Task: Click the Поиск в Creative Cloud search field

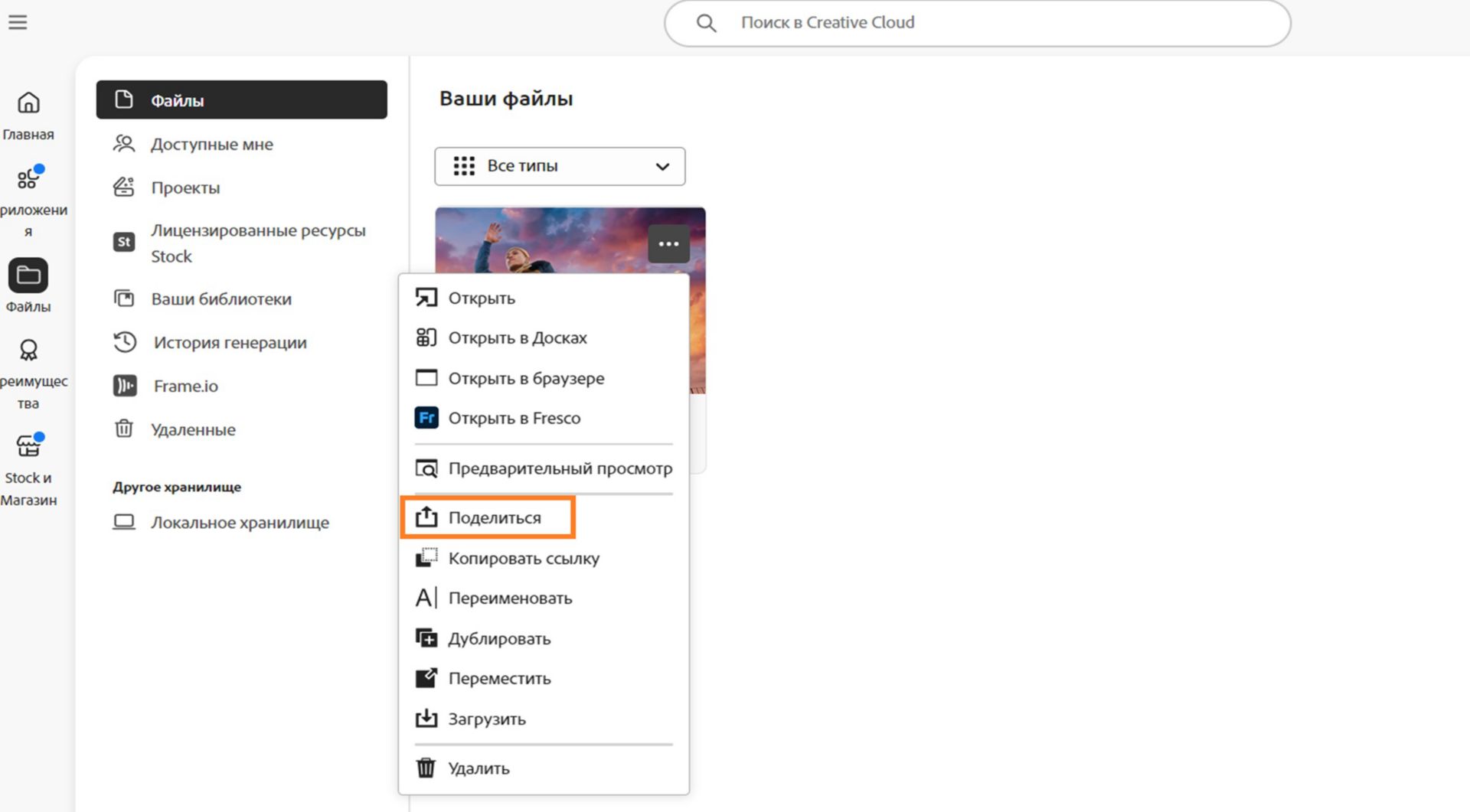Action: 978,23
